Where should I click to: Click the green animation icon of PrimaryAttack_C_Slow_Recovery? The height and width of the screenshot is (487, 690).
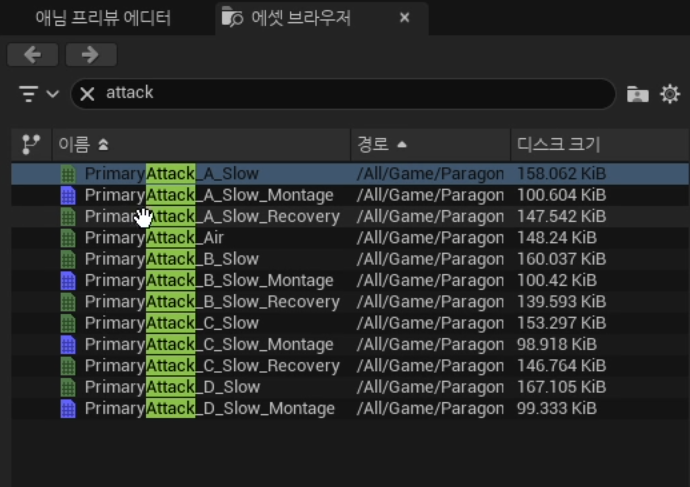point(68,366)
